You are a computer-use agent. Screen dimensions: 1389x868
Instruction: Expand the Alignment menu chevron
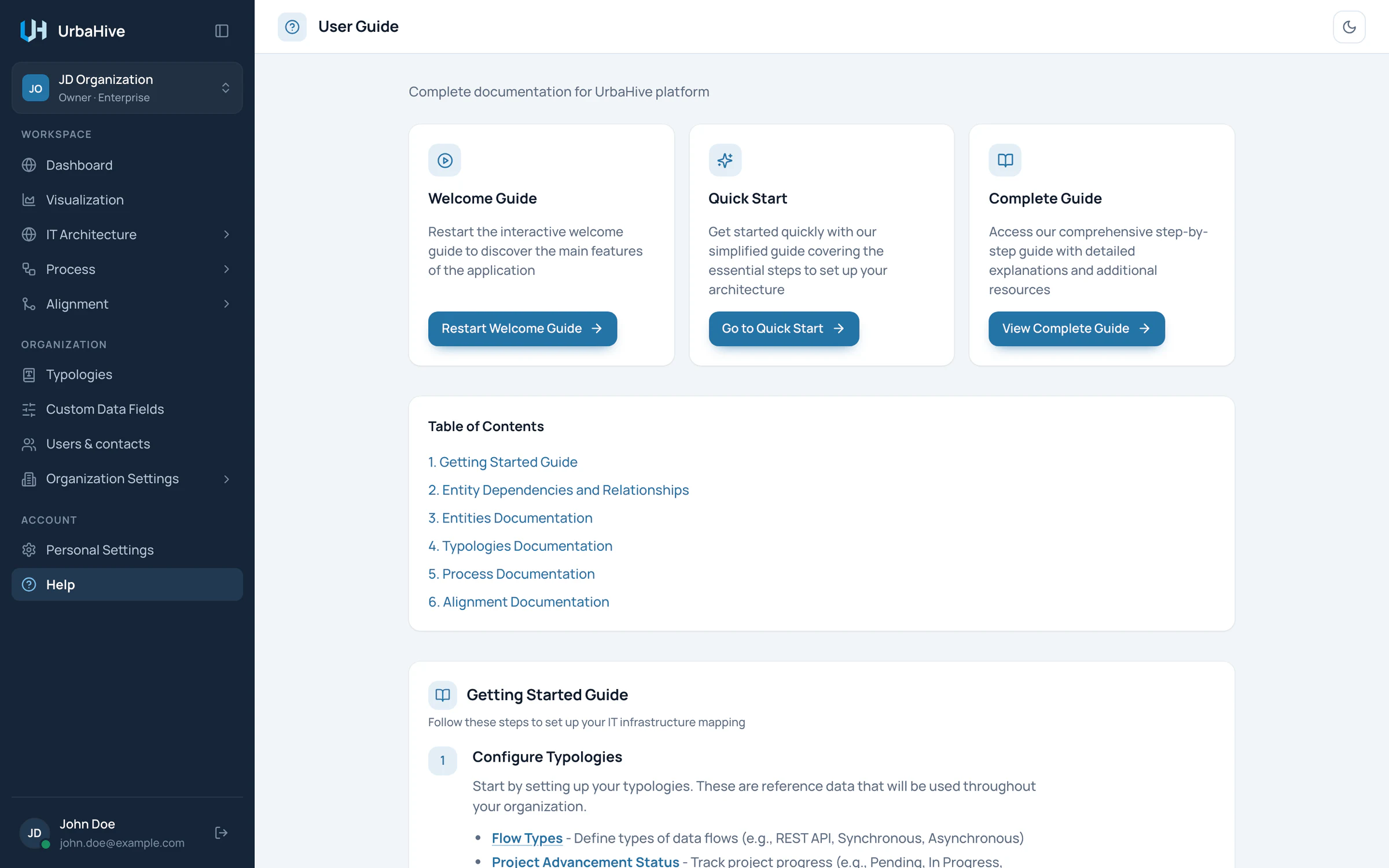[226, 304]
